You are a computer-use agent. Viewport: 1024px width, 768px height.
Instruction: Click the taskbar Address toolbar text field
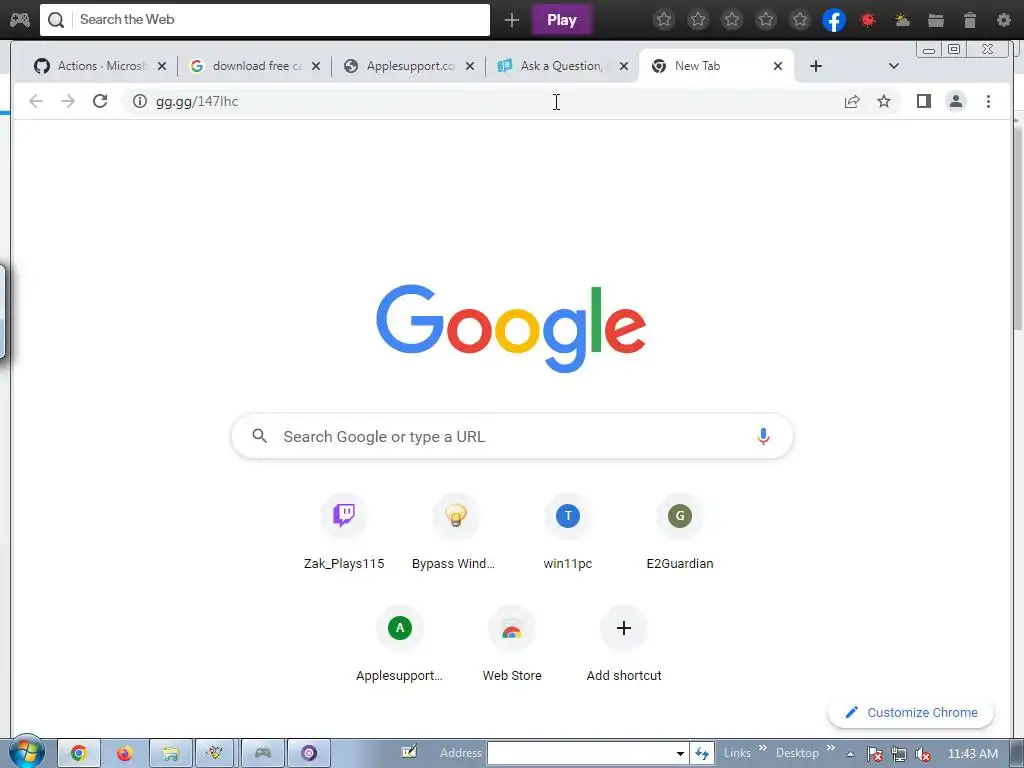[x=581, y=753]
